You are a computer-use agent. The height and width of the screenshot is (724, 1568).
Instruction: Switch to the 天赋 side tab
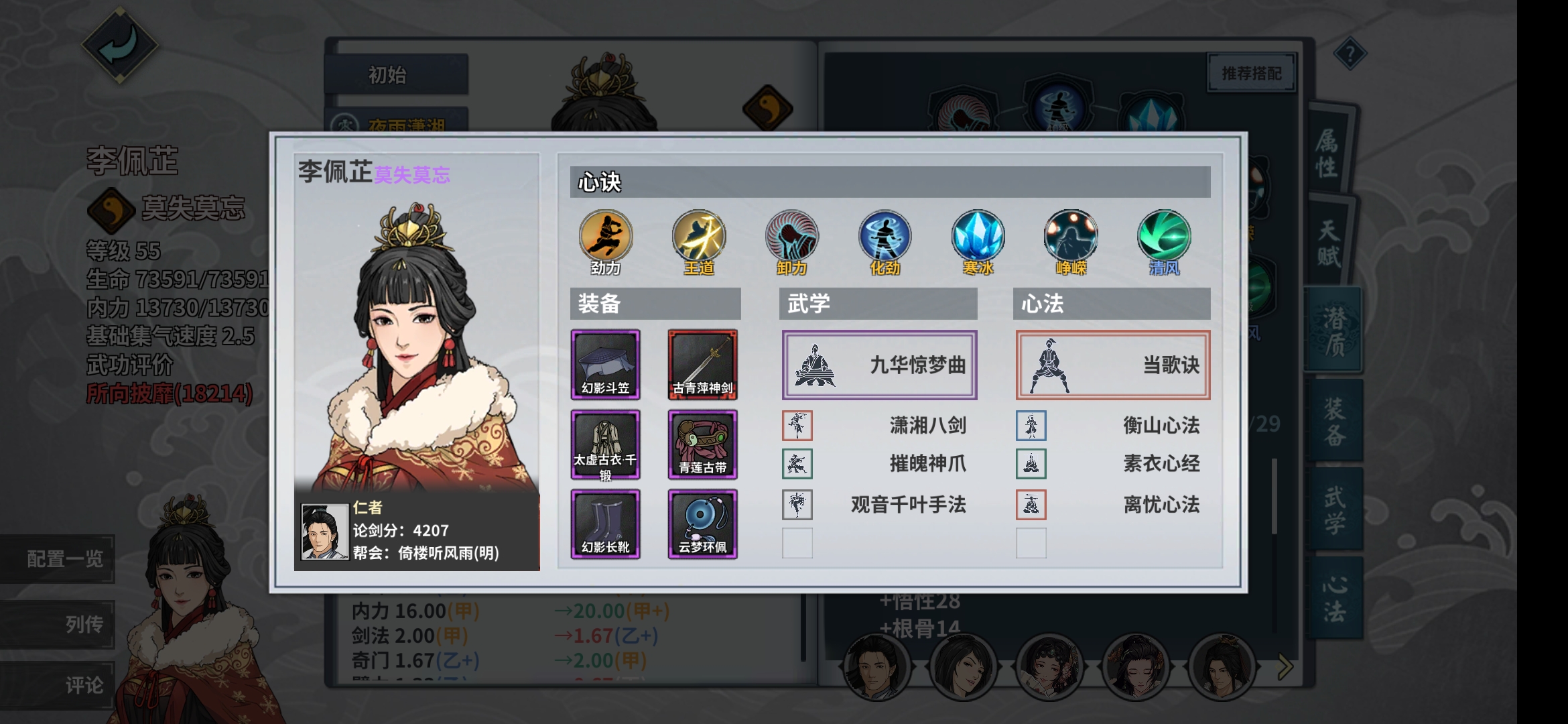(1327, 241)
